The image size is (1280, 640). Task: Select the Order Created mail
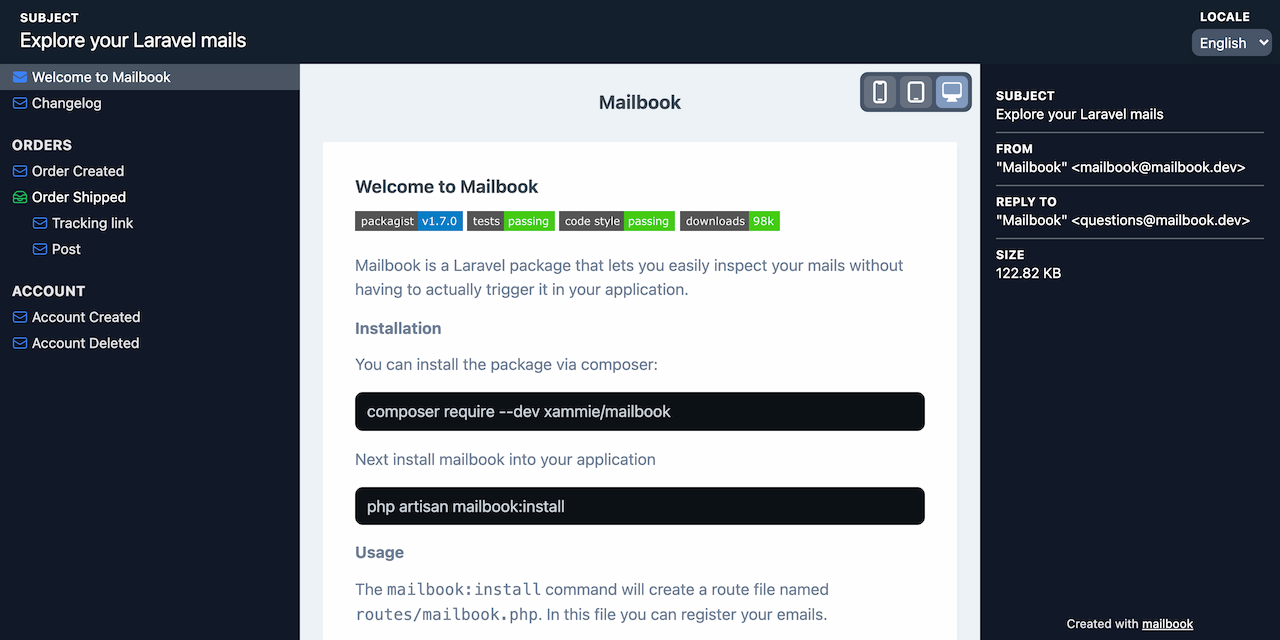click(78, 171)
